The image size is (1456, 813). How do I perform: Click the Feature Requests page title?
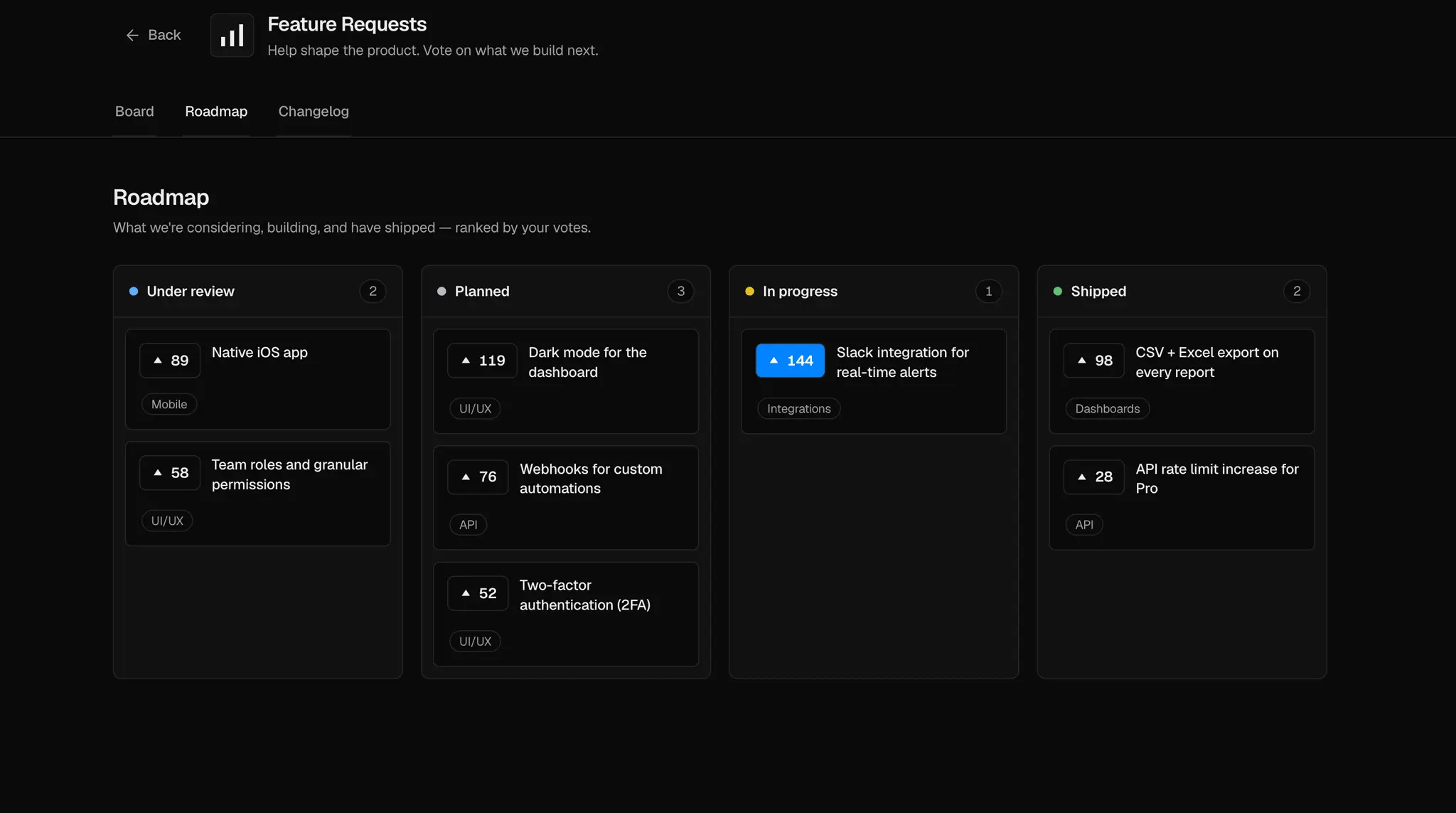click(x=347, y=24)
